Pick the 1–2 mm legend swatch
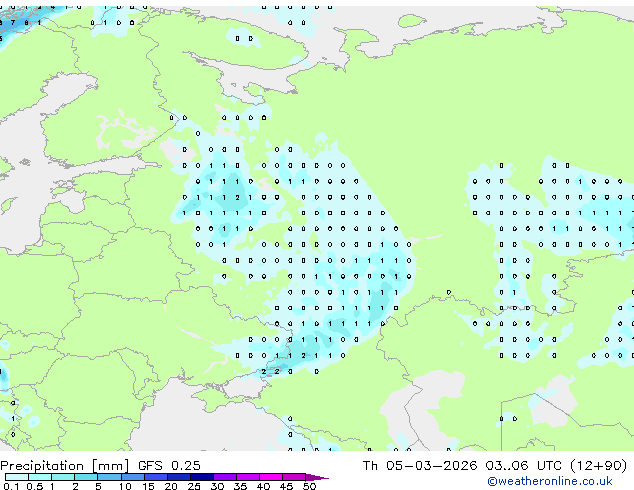634x490 pixels. (x=63, y=477)
